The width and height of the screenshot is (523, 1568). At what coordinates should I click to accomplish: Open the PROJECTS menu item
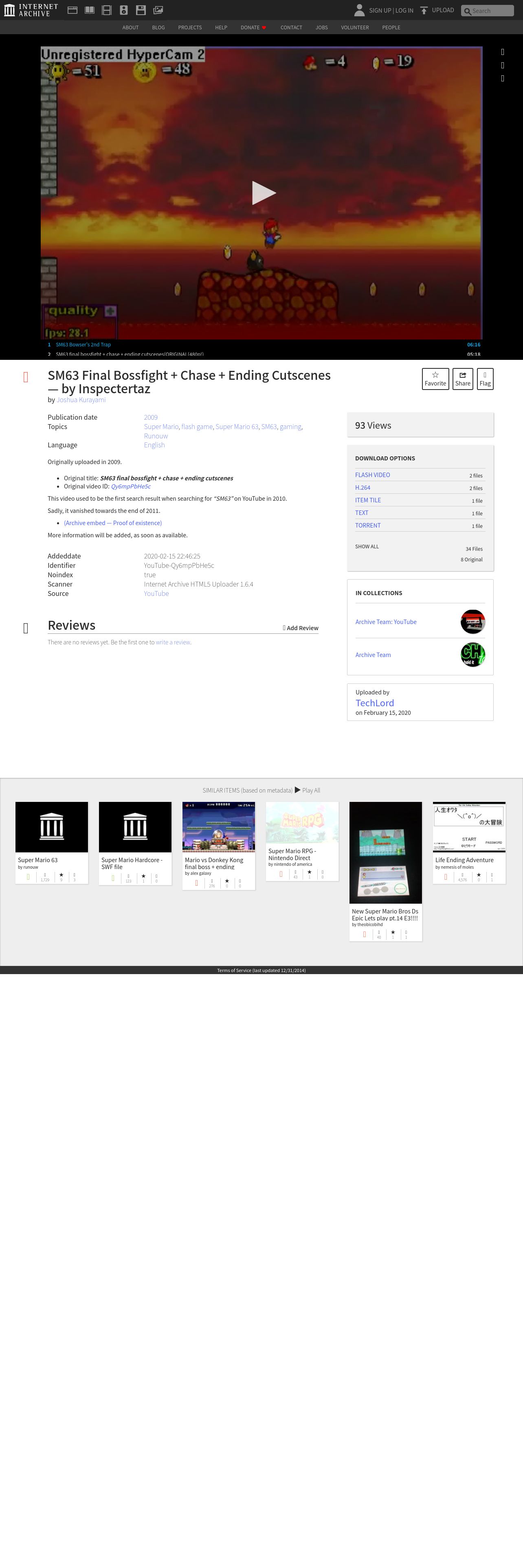click(x=190, y=27)
